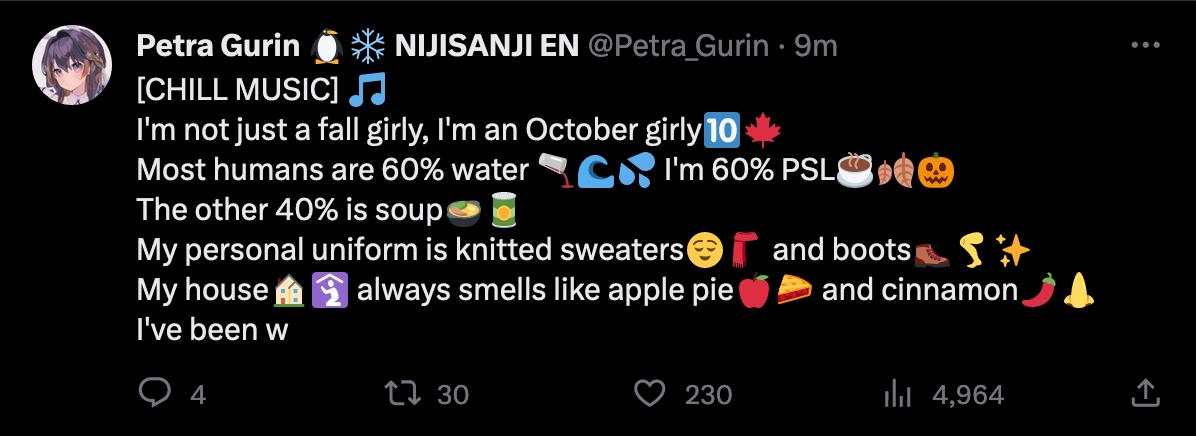Image resolution: width=1196 pixels, height=436 pixels.
Task: Click the Petra Gurin display name
Action: point(218,46)
